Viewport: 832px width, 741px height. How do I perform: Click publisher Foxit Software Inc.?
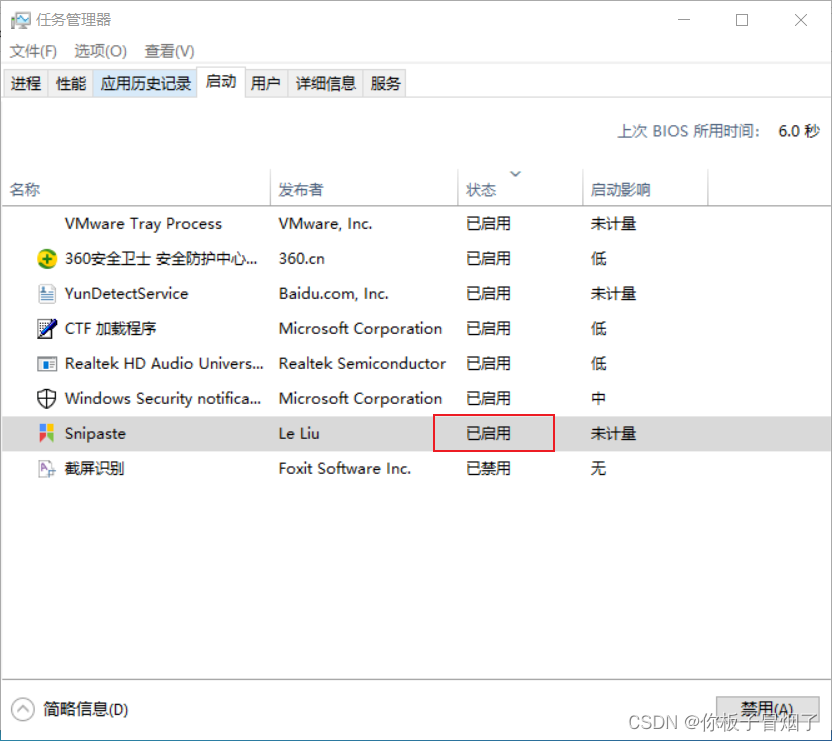coord(344,469)
